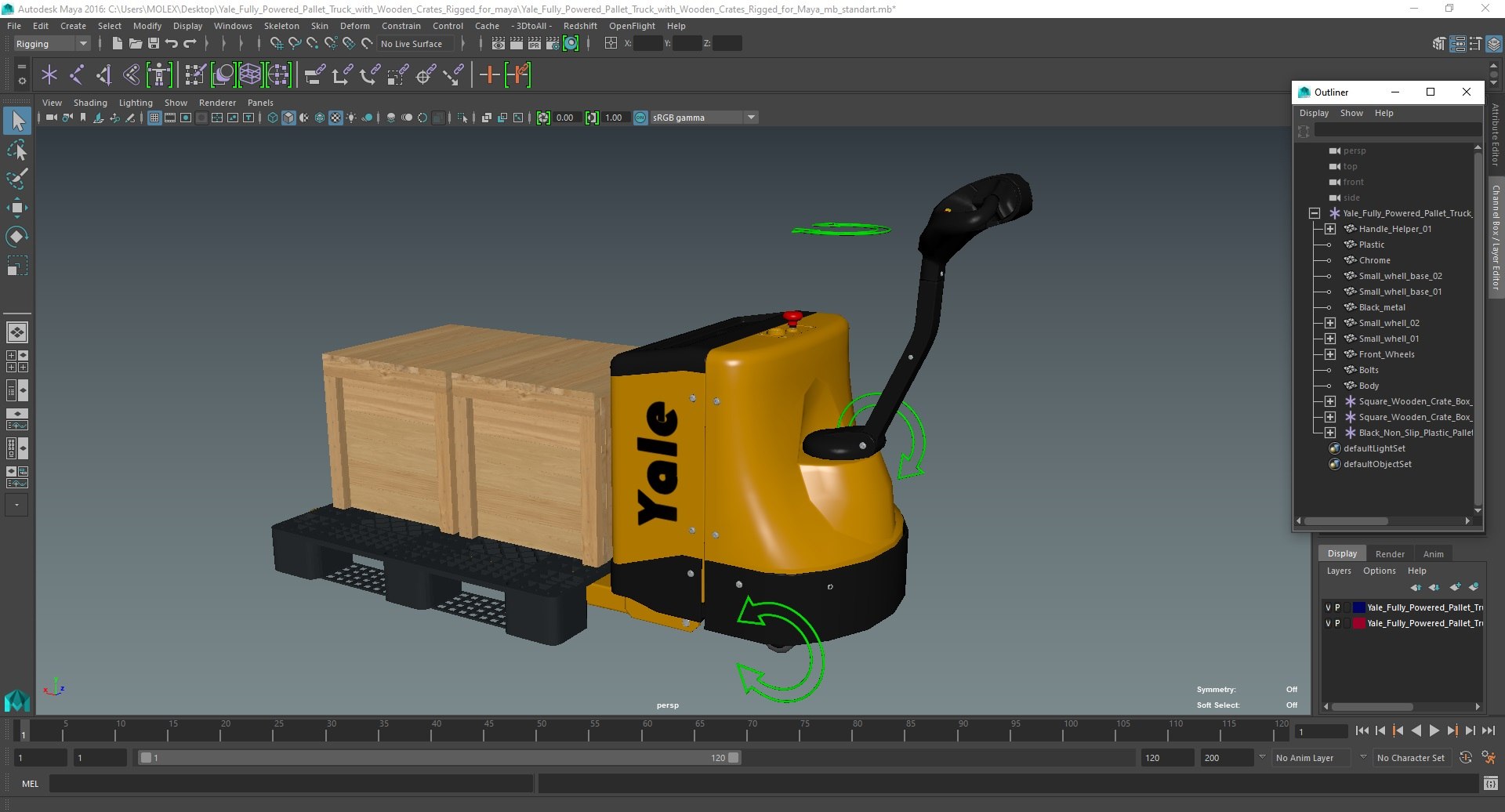Switch to the Render layer tab

[x=1390, y=554]
